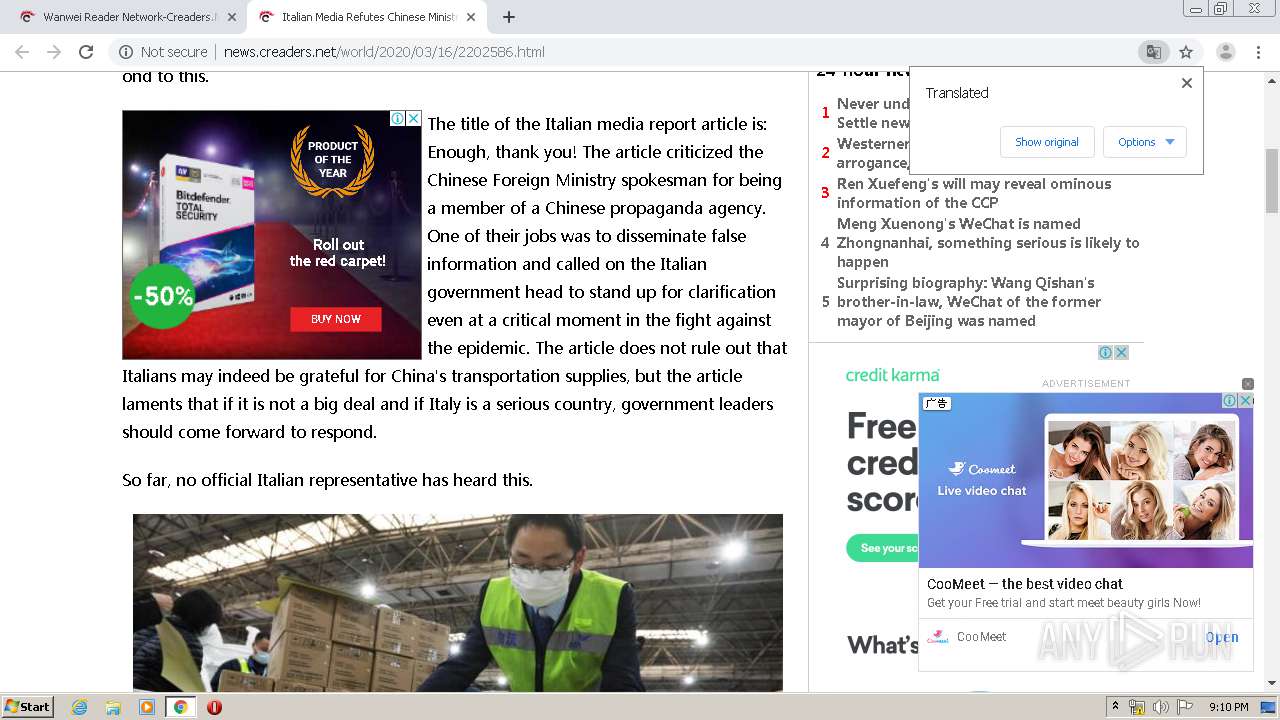This screenshot has height=720, width=1280.
Task: Open the clock showing 9:10 PM
Action: click(1228, 707)
